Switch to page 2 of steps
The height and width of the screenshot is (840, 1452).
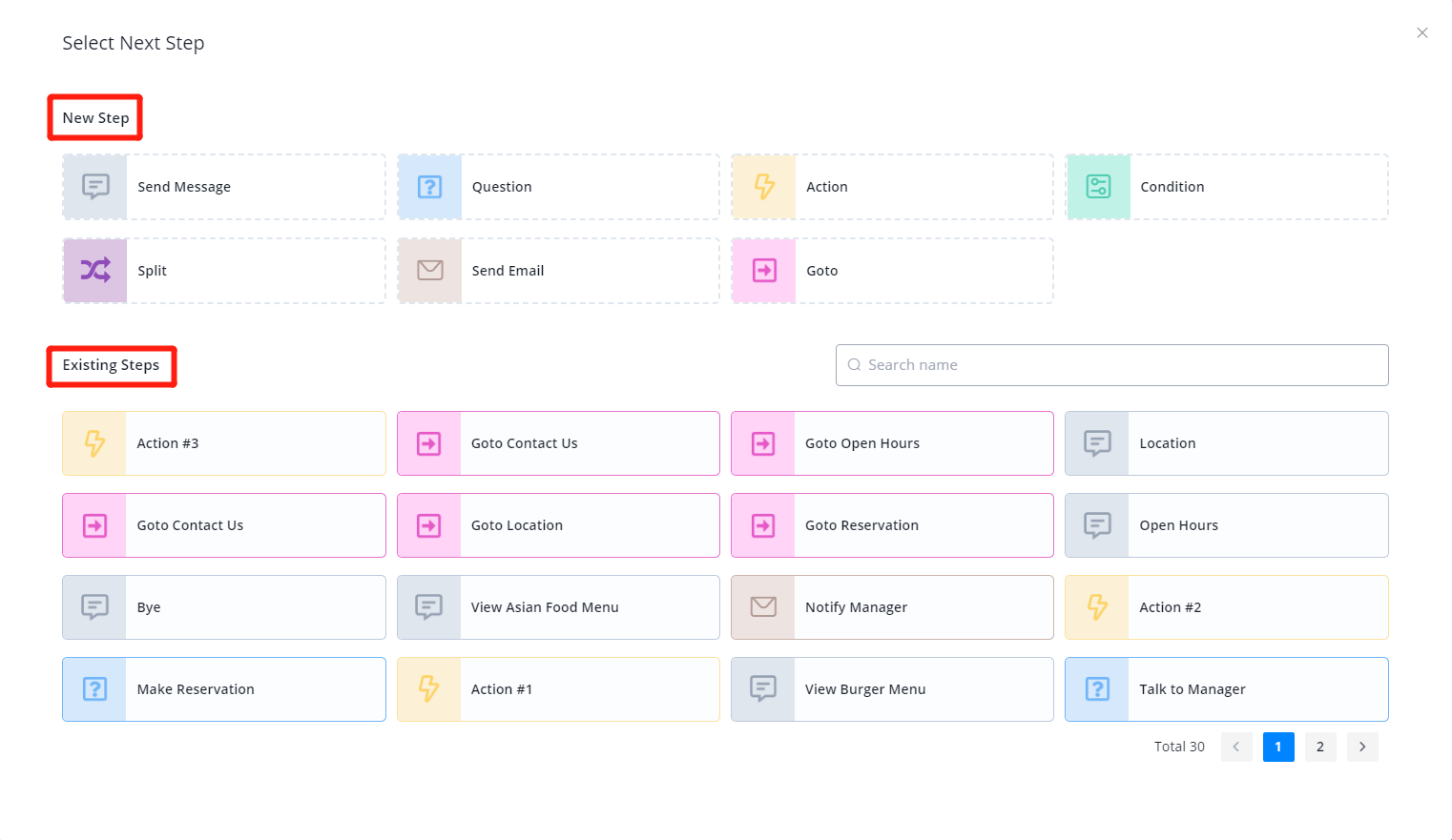coord(1320,747)
